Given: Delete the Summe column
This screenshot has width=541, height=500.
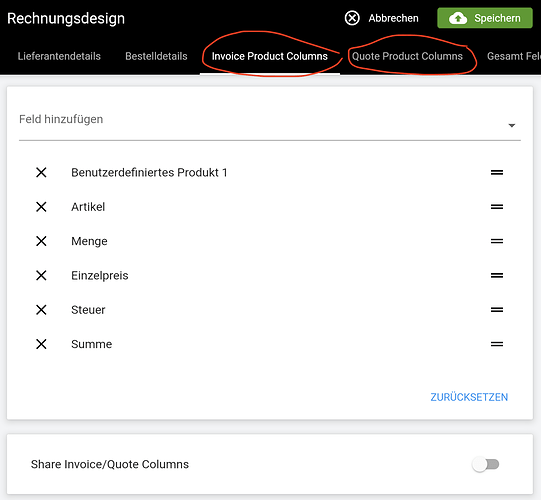Looking at the screenshot, I should 41,344.
